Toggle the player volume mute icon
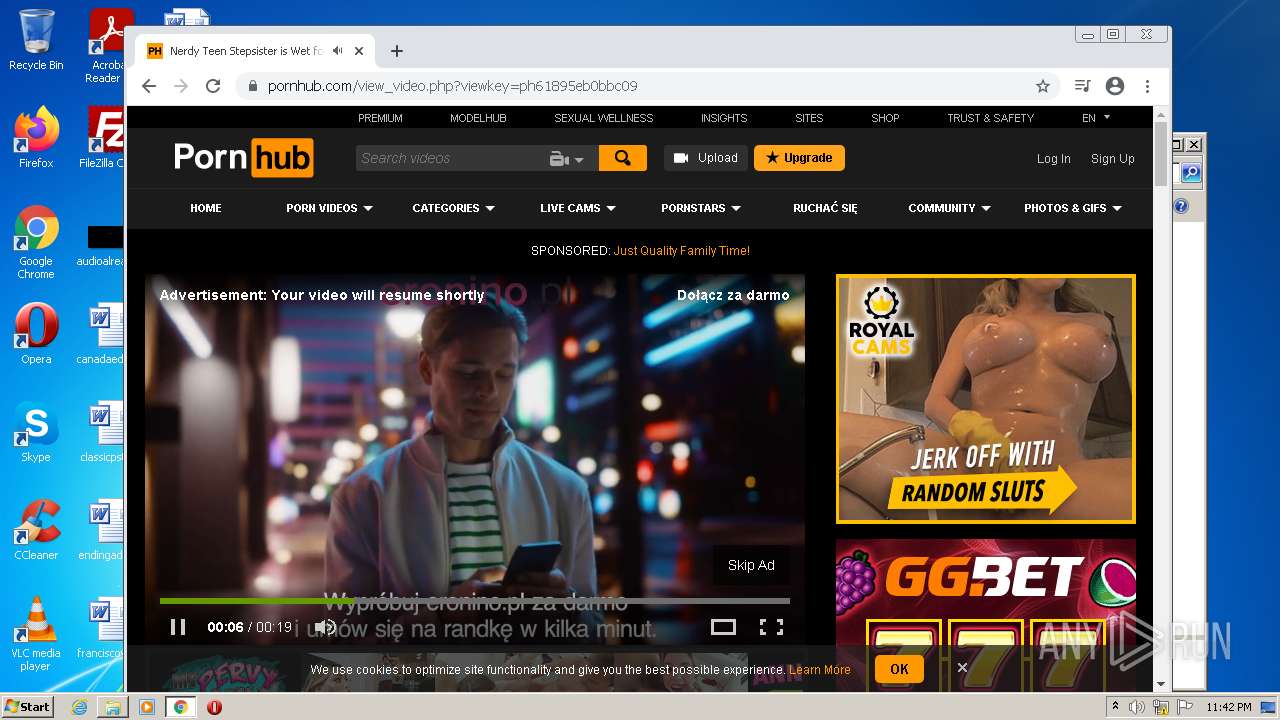1280x720 pixels. 325,627
